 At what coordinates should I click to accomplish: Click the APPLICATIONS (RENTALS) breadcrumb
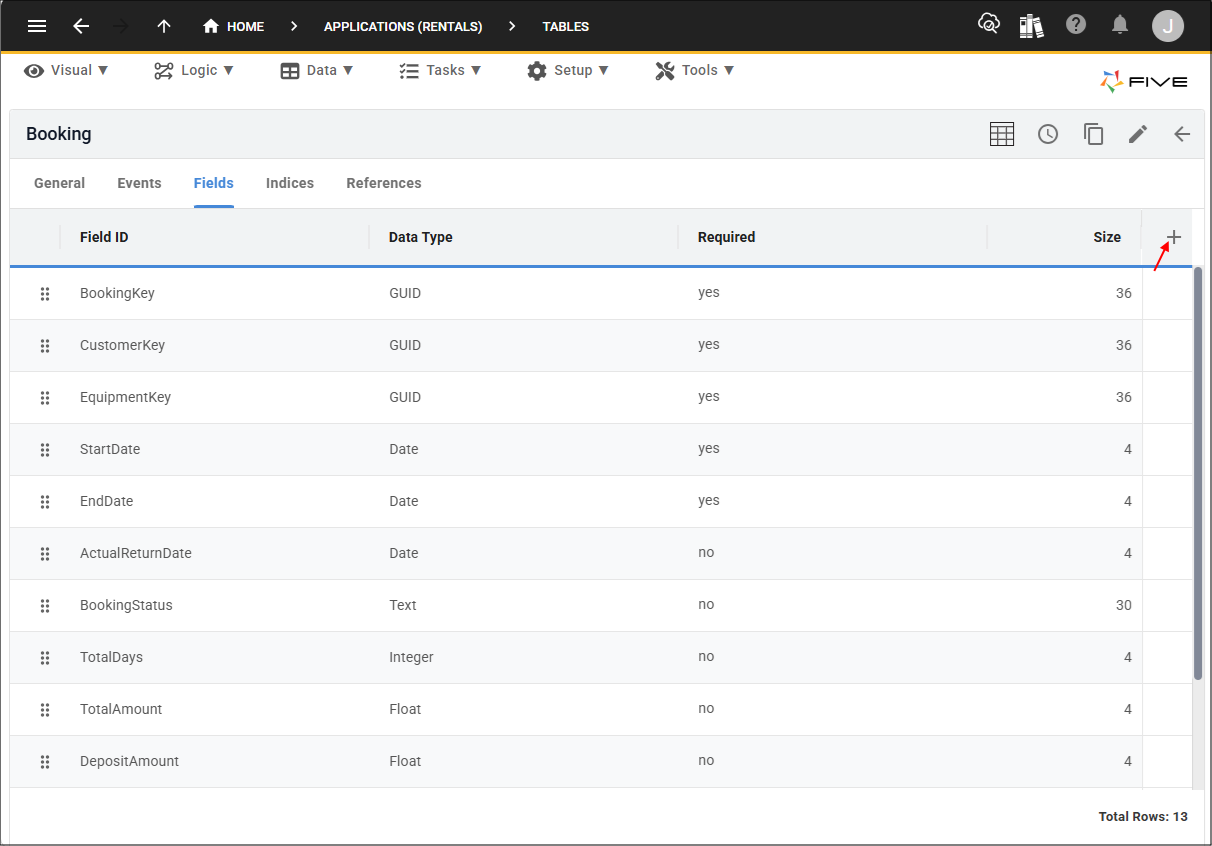pos(403,27)
